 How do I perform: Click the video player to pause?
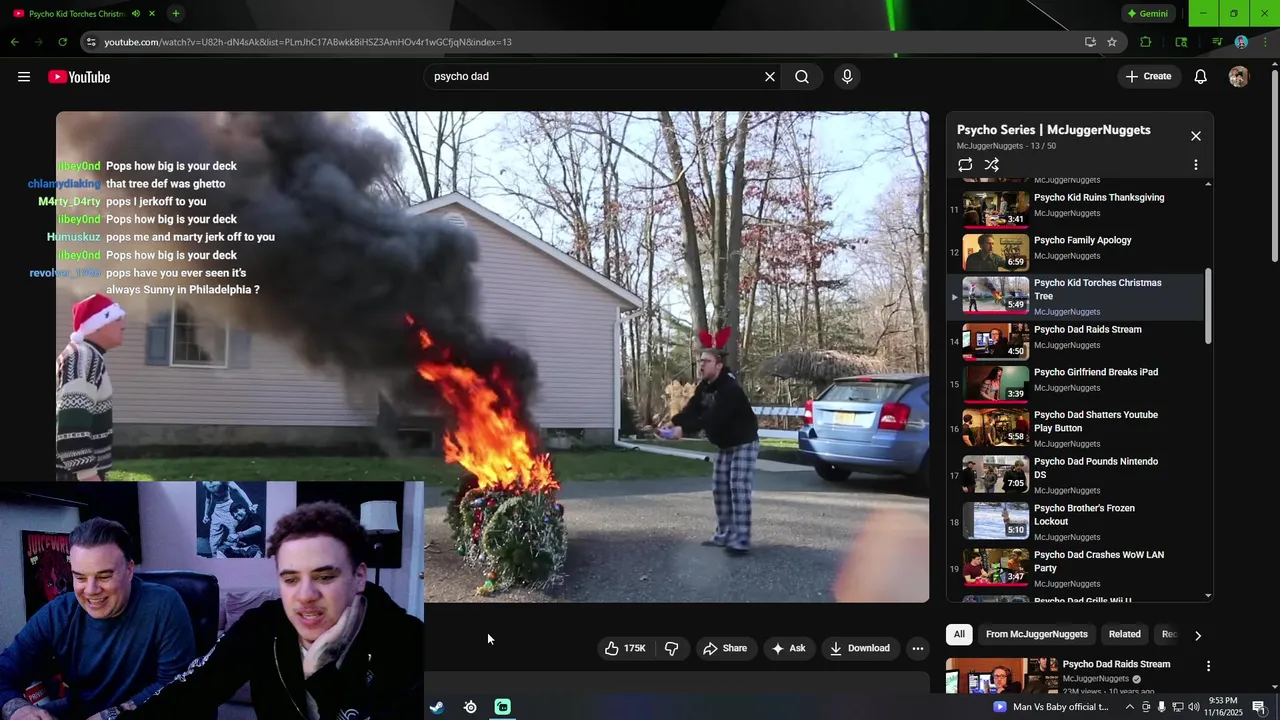492,356
